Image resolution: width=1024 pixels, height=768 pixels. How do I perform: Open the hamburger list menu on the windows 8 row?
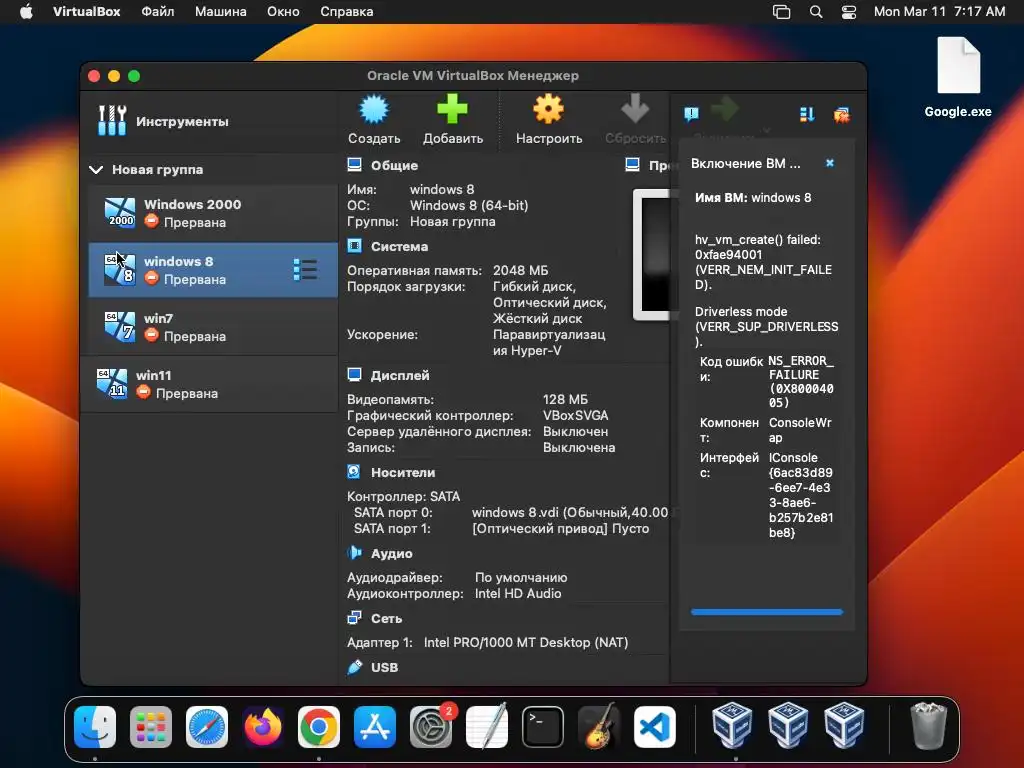click(305, 270)
